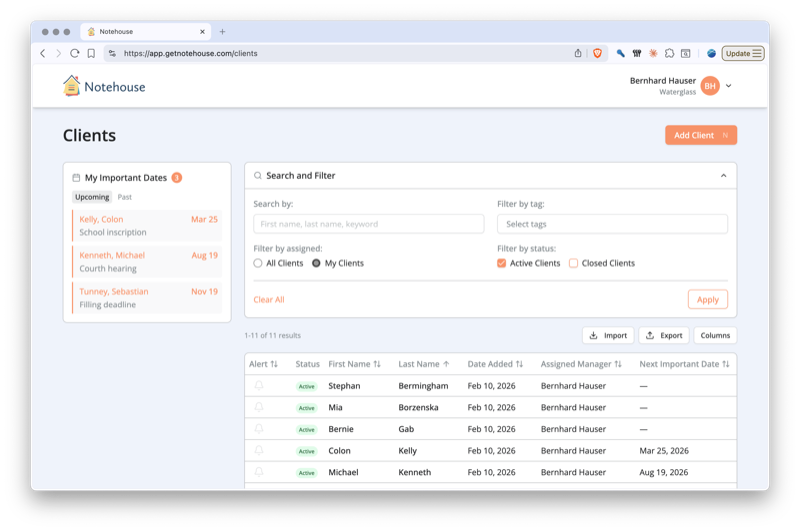Click the alert bell for Mia Borzenska
Image resolution: width=800 pixels, height=531 pixels.
point(259,407)
